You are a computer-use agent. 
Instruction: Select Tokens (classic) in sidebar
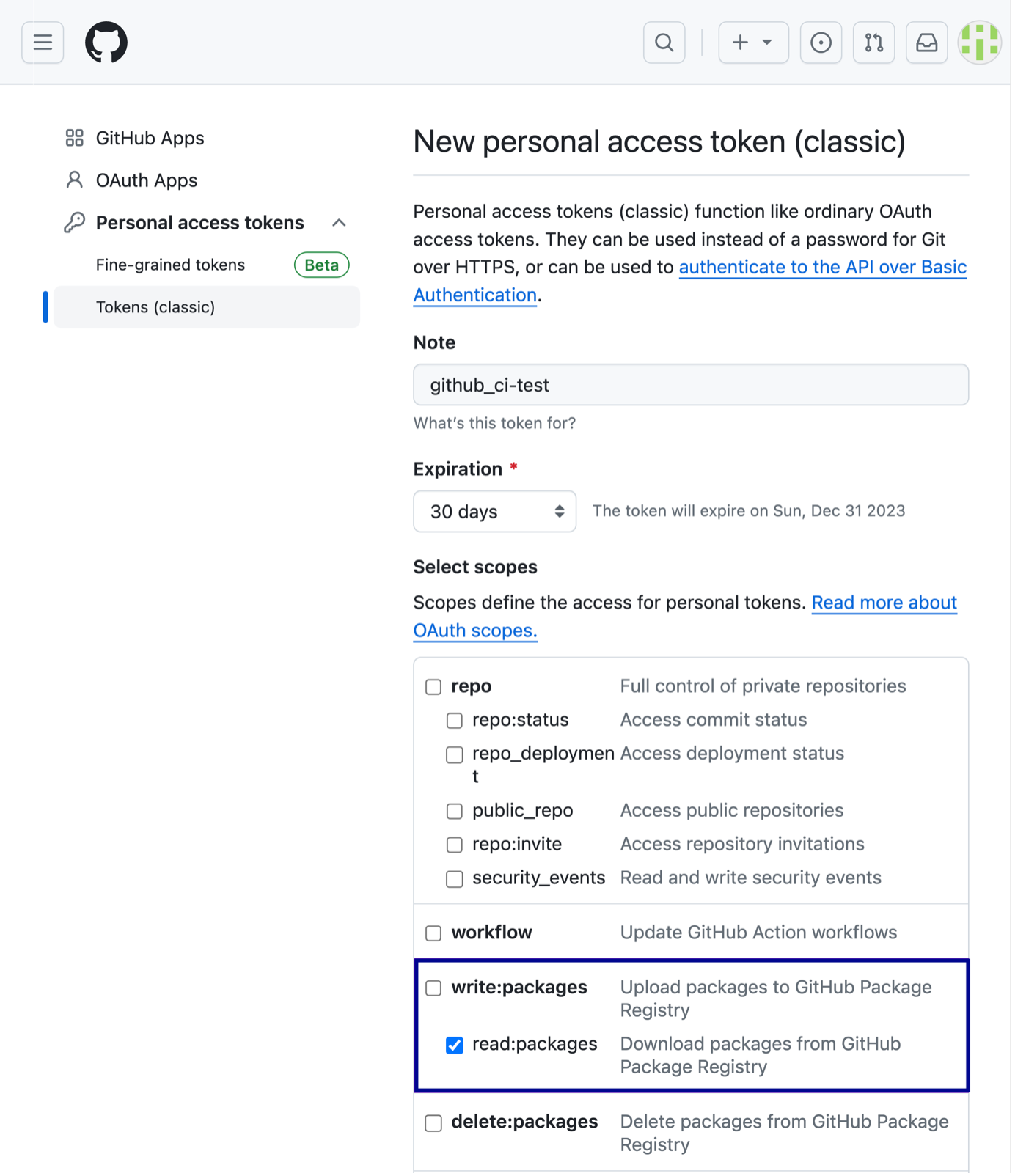click(x=155, y=307)
